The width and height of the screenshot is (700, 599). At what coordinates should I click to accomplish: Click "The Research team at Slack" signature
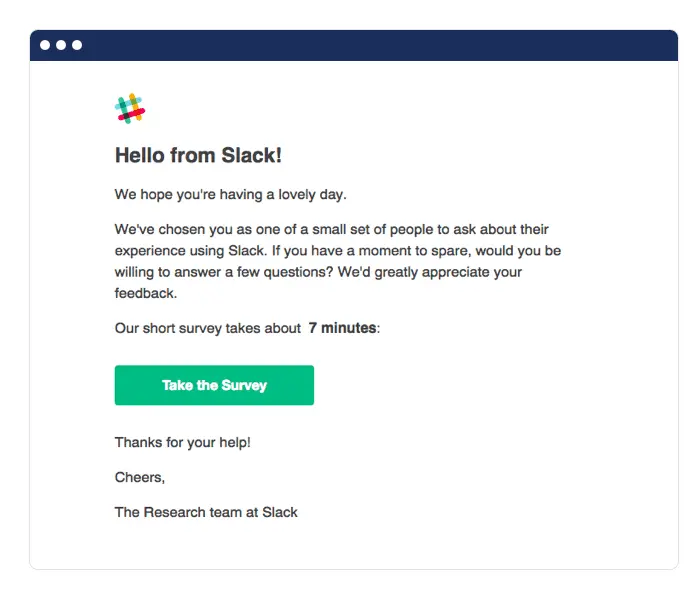206,512
